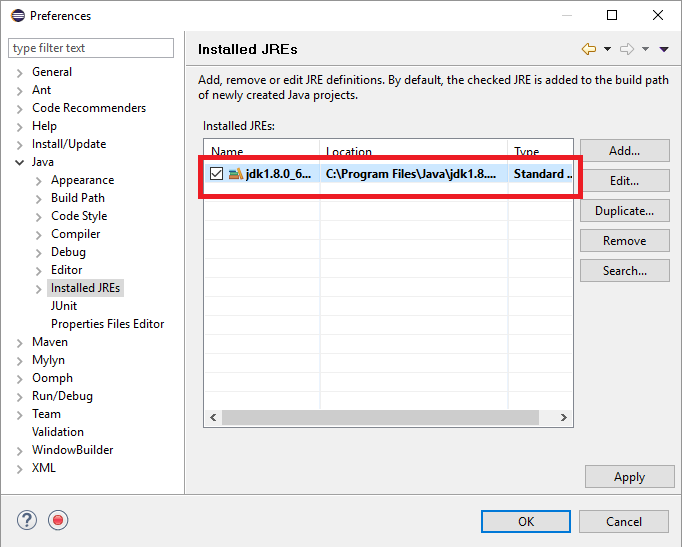Open Code Style preferences

[x=79, y=216]
